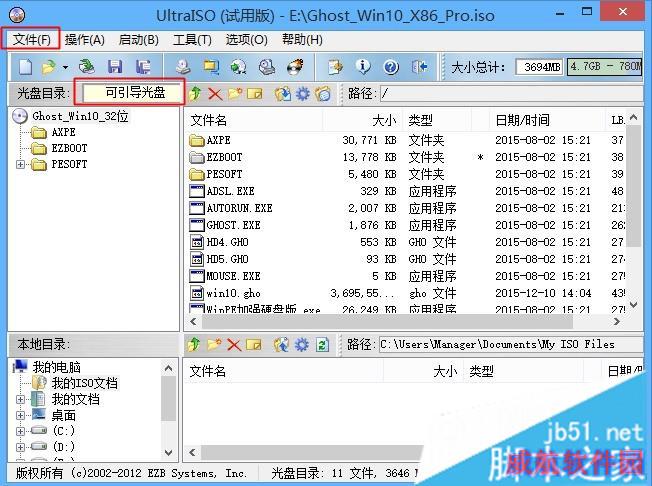Click the Open CD/DVD green arrow icon
This screenshot has height=486, width=652.
tap(86, 67)
